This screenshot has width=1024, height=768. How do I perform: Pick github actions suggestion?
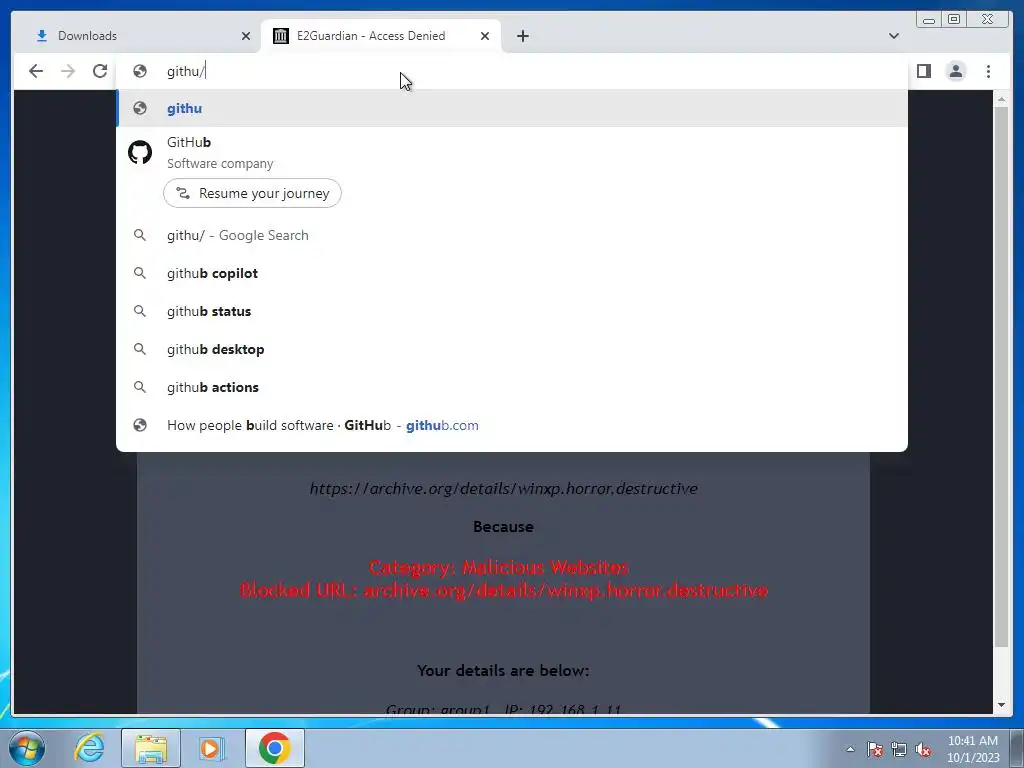pyautogui.click(x=512, y=387)
